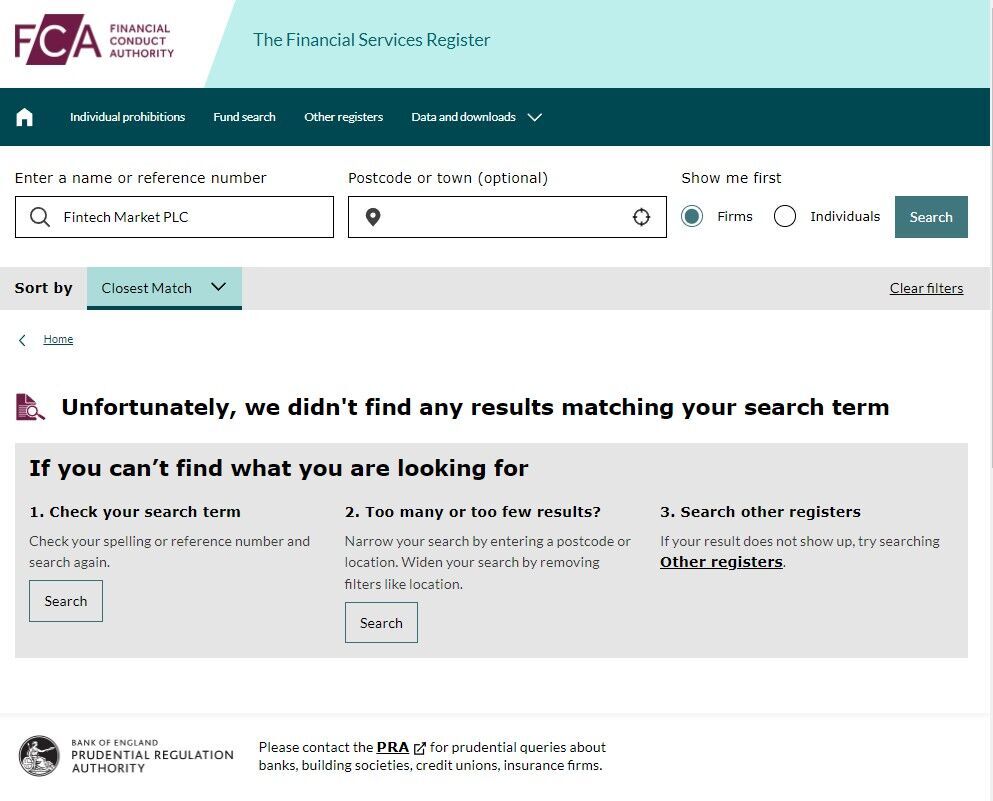Click the magnifier icon in name field

(40, 217)
